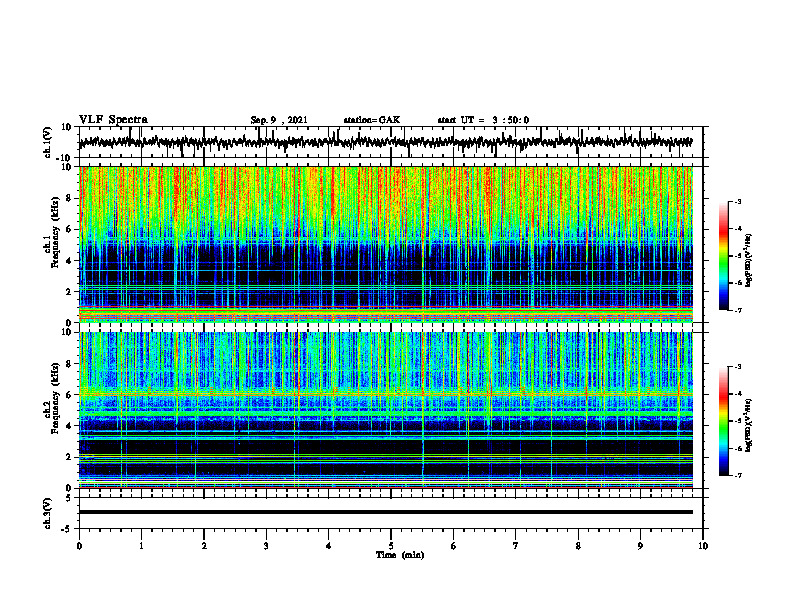792x612 pixels.
Task: Click the 2 kHz tick on ch.2 frequency axis
Action: (69, 457)
